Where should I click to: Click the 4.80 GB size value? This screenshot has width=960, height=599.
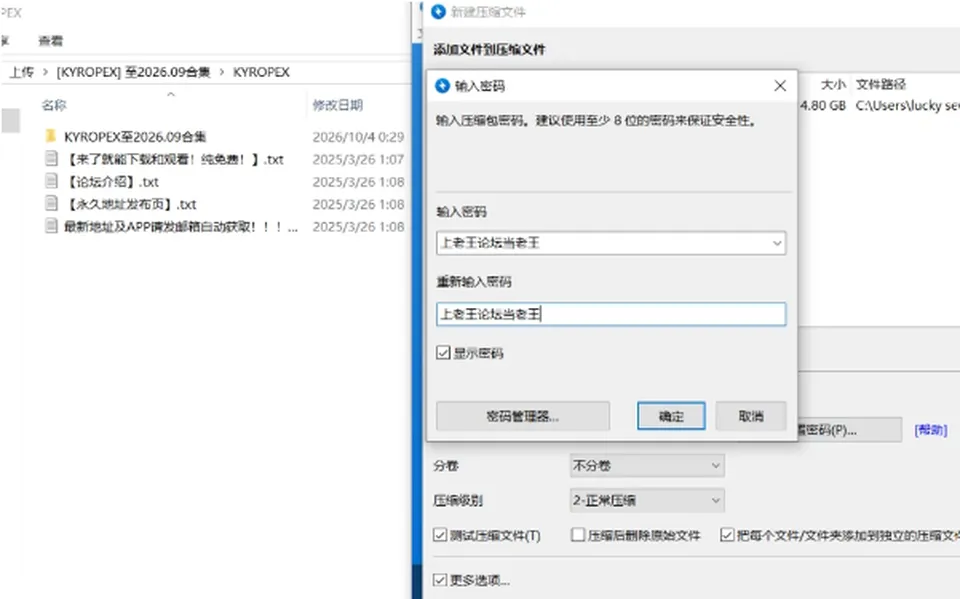point(823,105)
